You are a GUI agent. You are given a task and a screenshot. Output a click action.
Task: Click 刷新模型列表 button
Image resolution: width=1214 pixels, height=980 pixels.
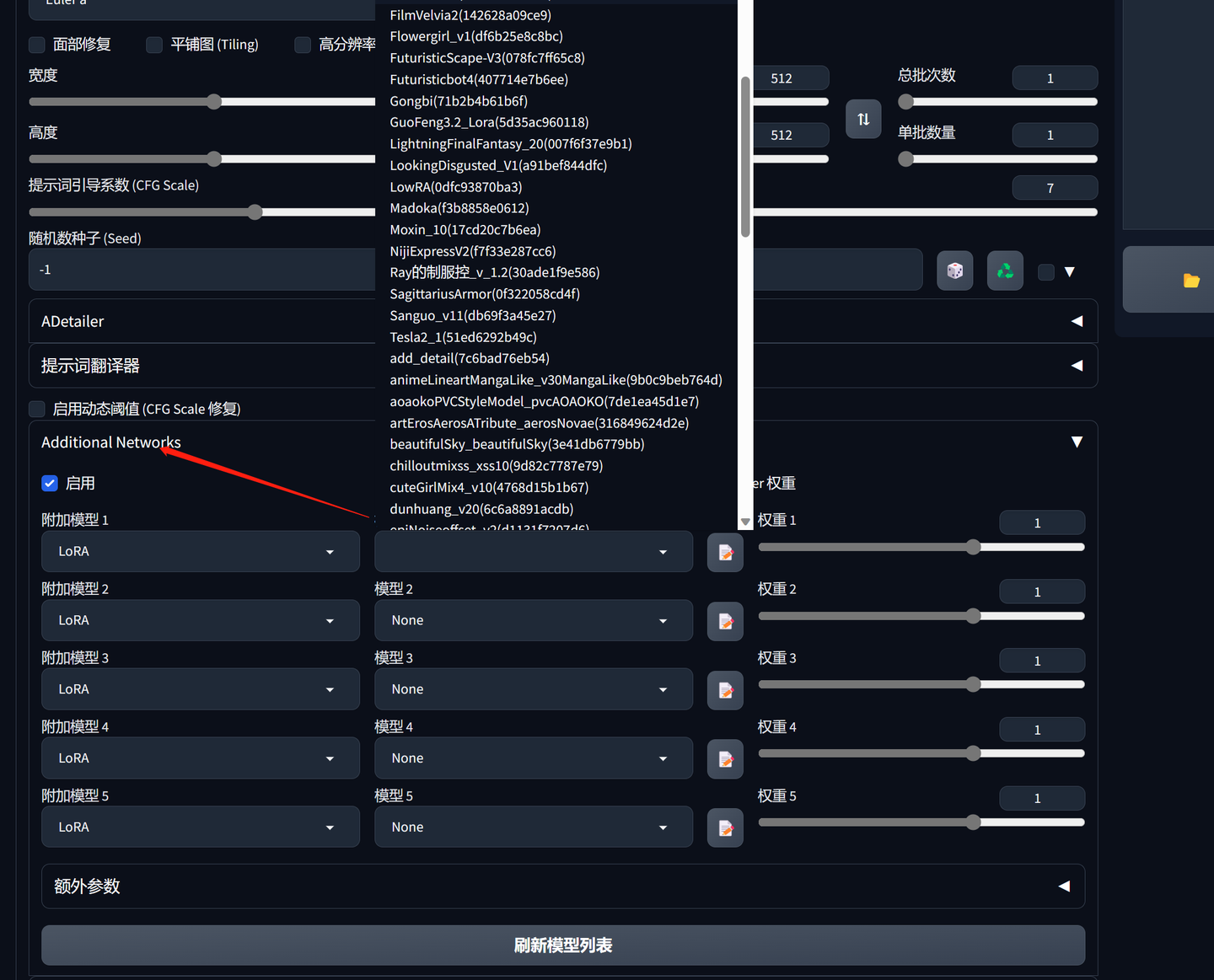563,945
